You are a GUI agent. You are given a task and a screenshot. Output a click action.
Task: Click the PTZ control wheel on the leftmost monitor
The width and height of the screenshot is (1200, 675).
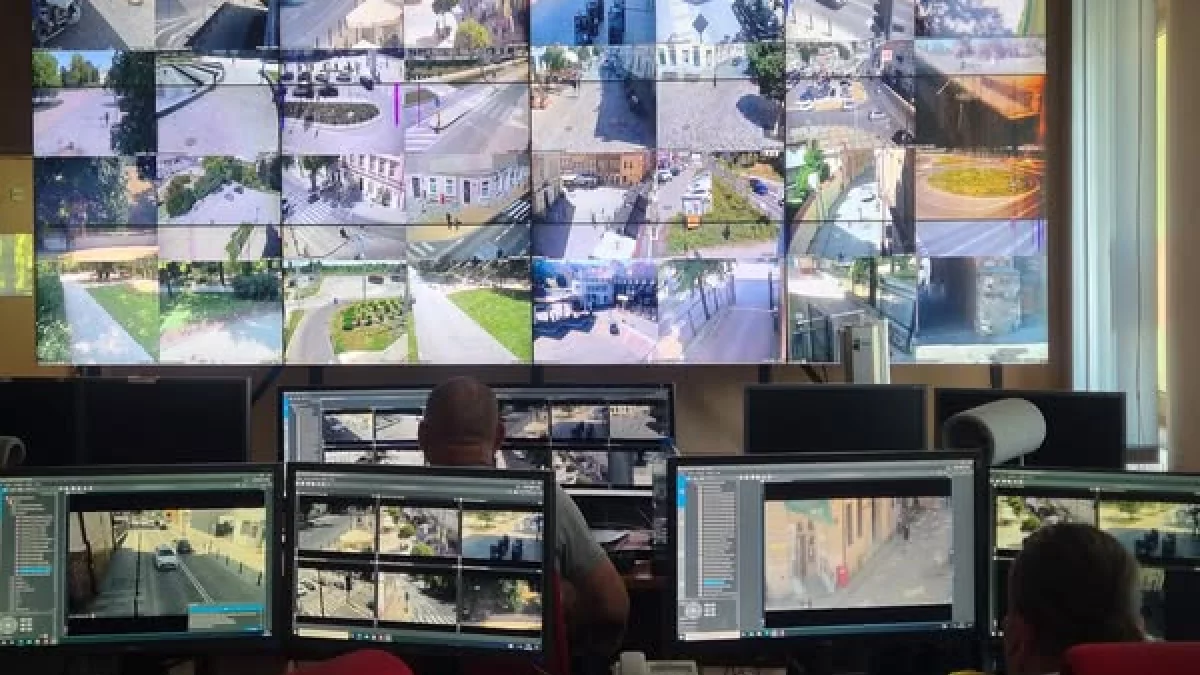click(10, 624)
